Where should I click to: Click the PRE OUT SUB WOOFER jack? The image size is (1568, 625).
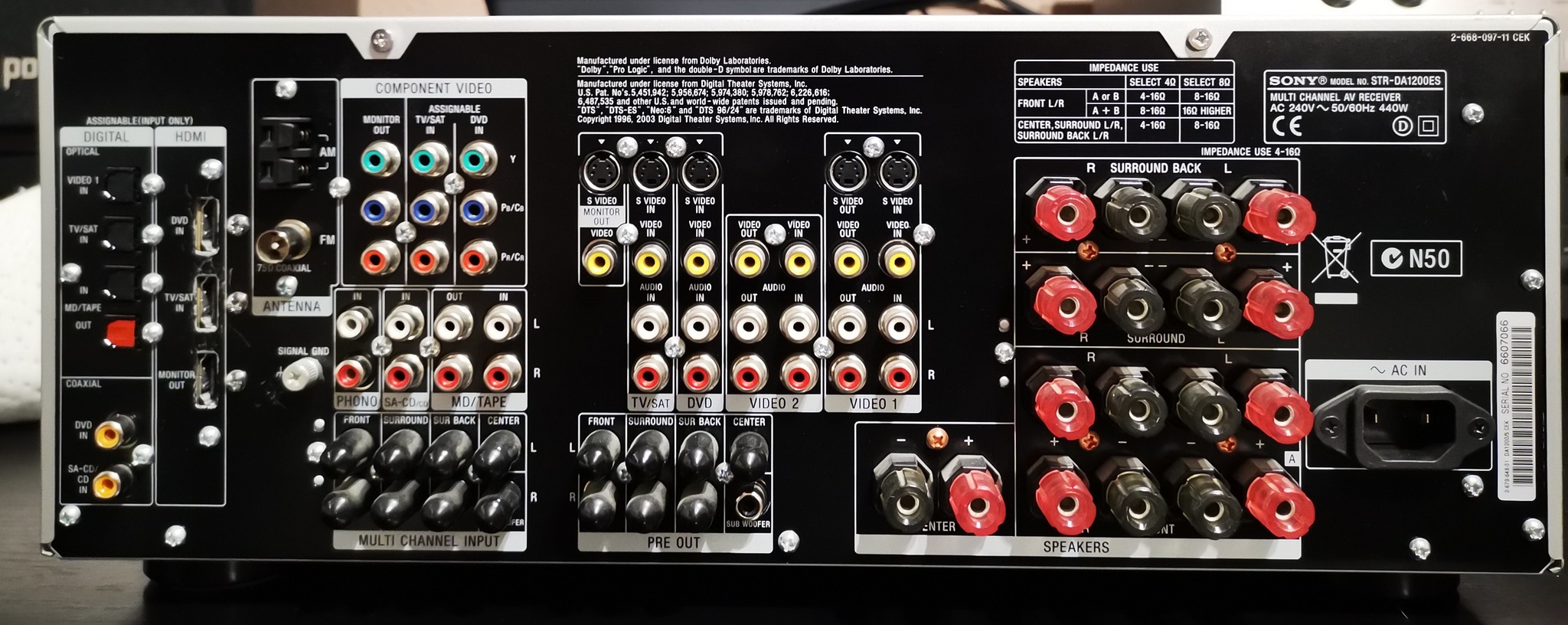(x=749, y=504)
